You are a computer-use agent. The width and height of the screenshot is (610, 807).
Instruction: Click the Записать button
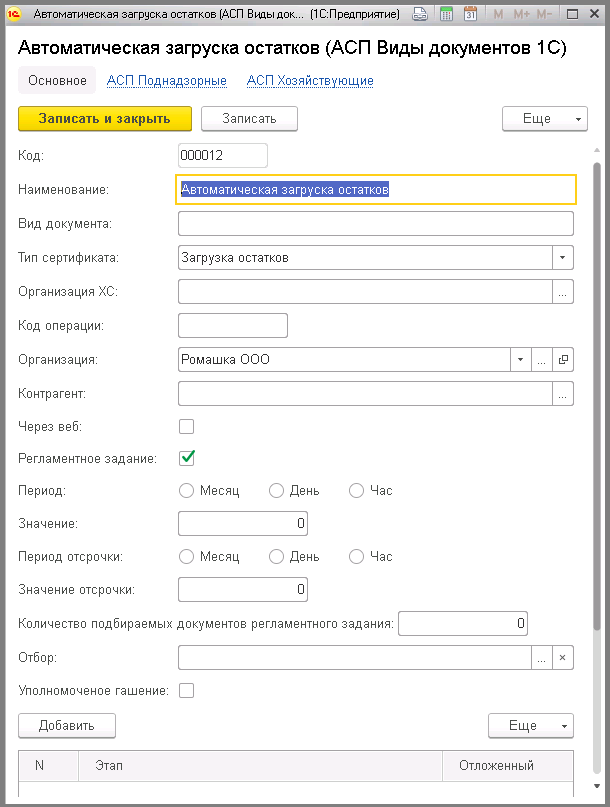coord(249,119)
